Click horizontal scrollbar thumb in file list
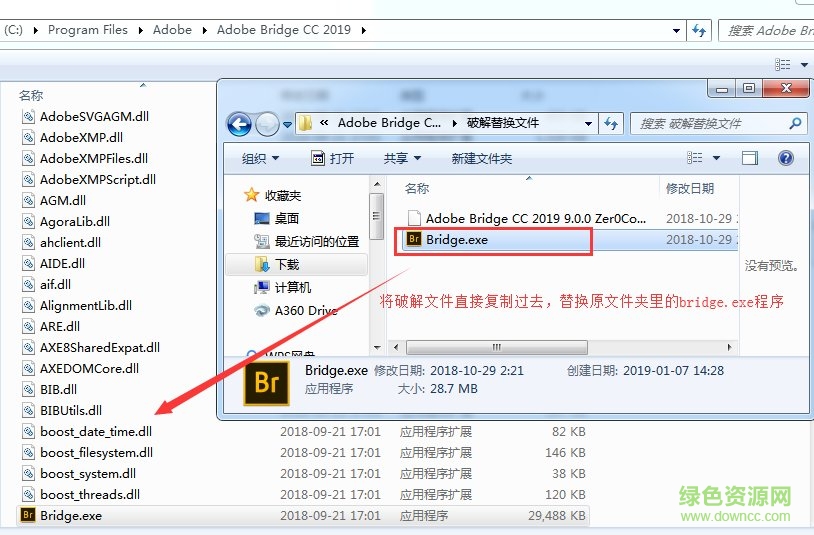814x535 pixels. pos(496,347)
